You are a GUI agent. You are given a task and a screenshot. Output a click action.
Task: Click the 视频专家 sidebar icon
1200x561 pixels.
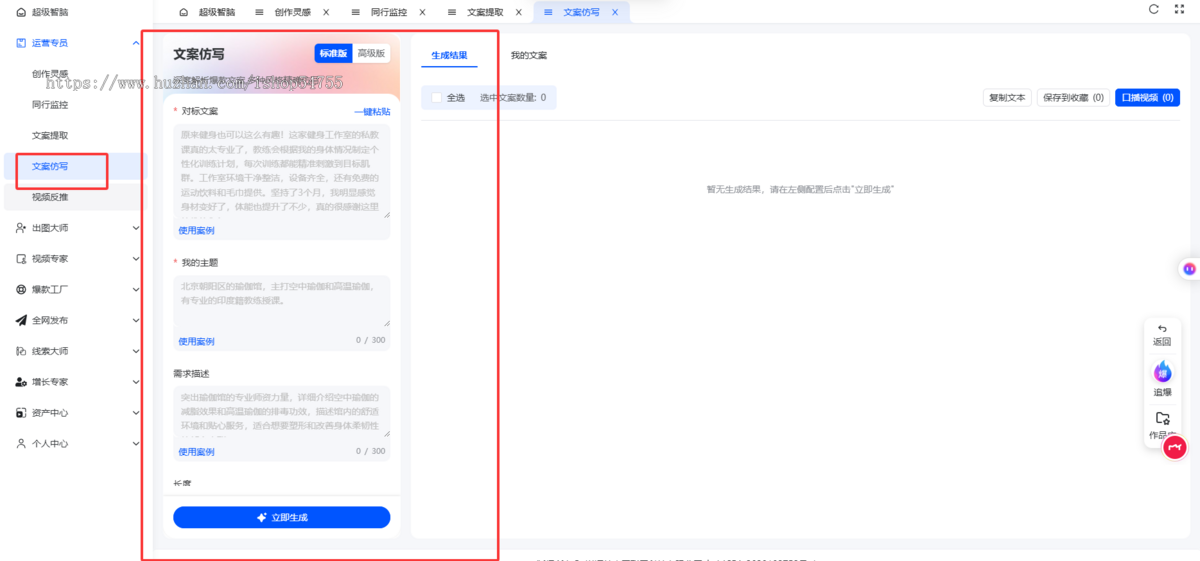click(x=21, y=259)
